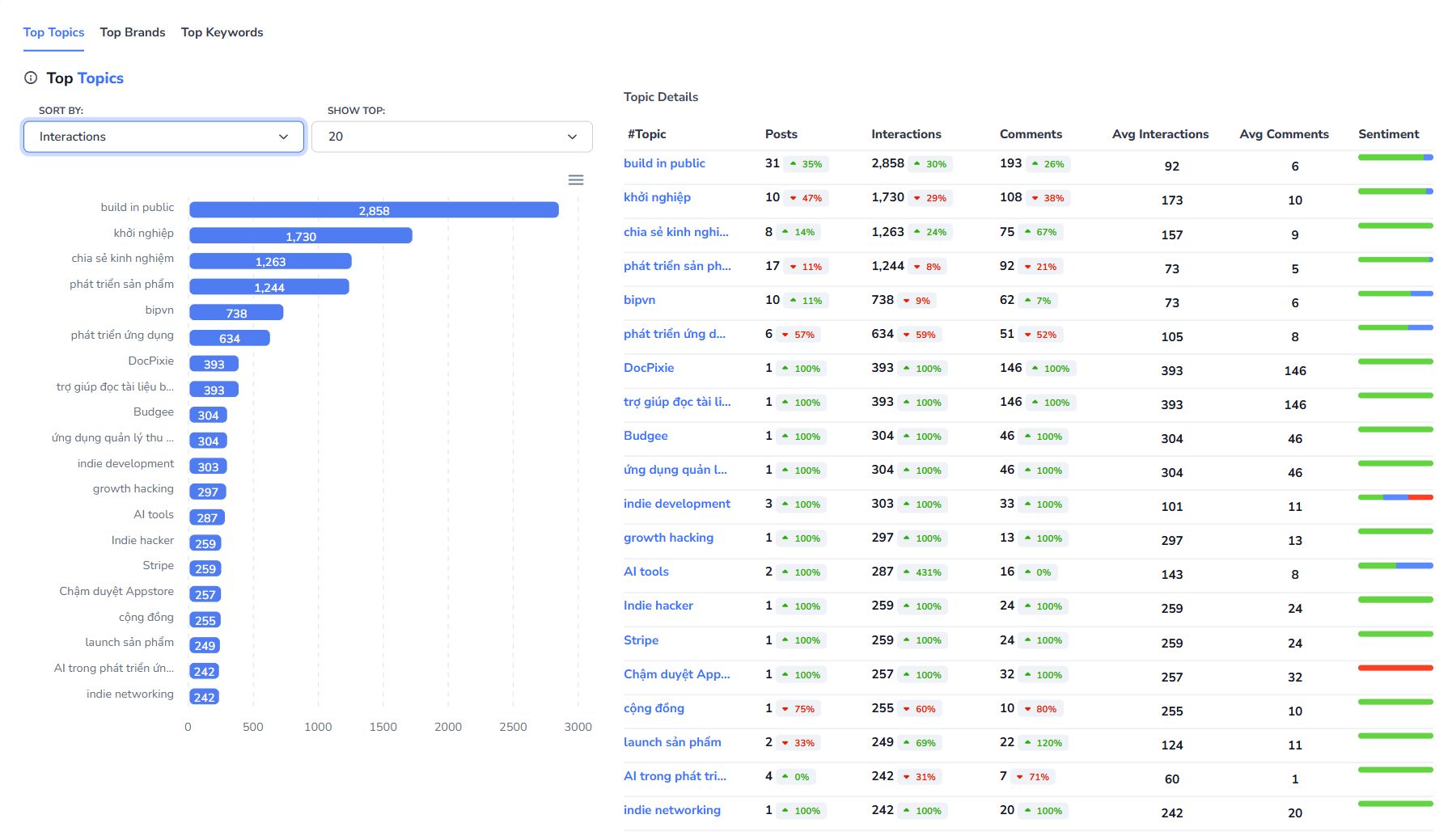Click the Avg Comments column header
Screen dimensions: 1452x840
coord(1284,134)
